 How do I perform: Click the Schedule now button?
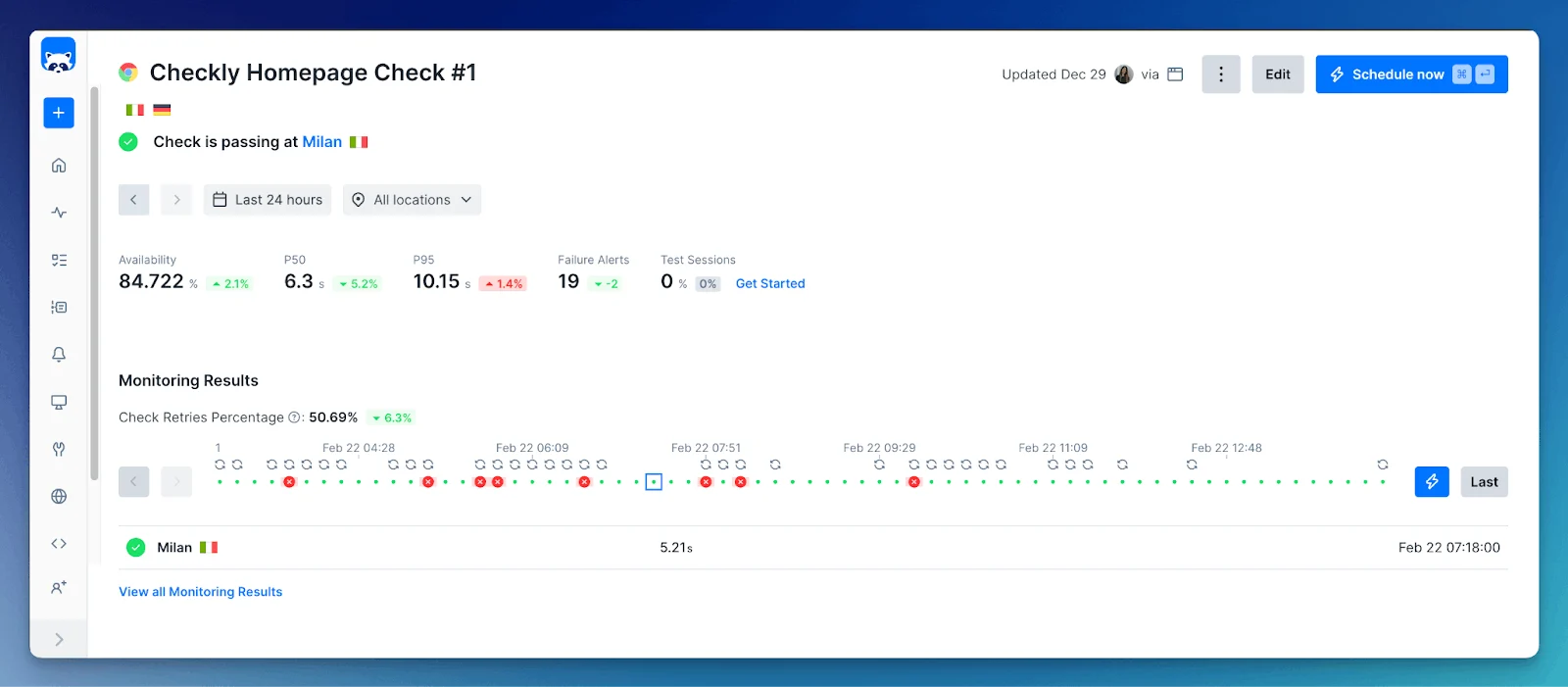pos(1411,74)
